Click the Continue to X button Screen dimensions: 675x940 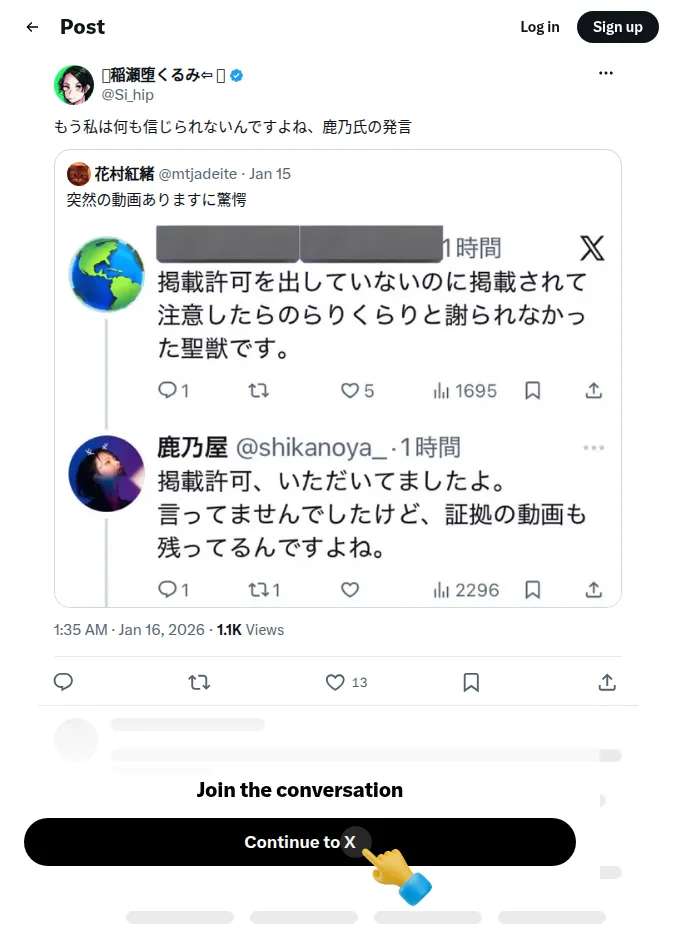[300, 842]
